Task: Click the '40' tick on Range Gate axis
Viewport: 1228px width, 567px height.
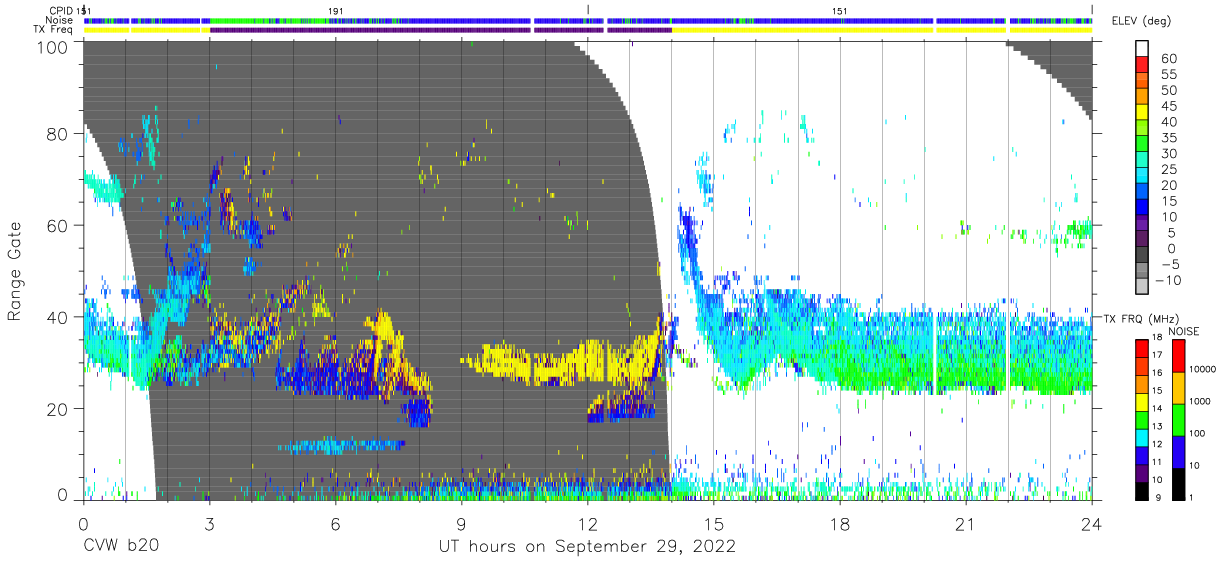Action: (59, 317)
